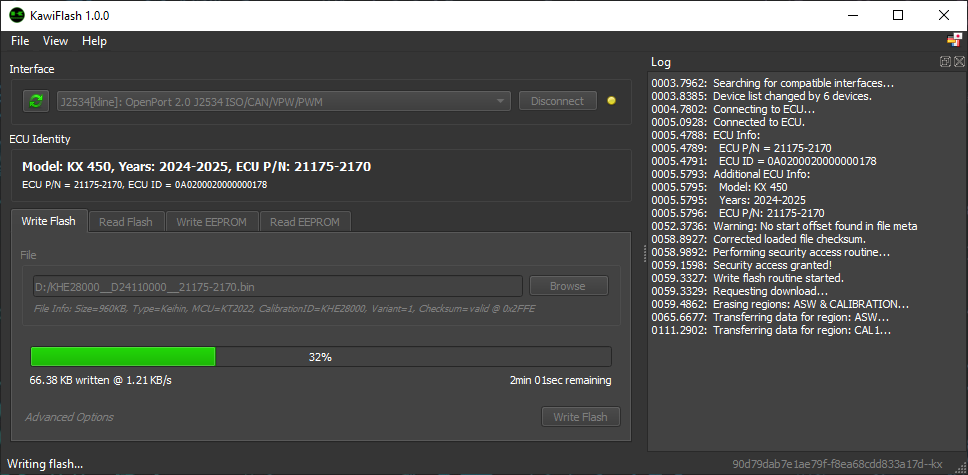
Task: Minimize the KawiFlash window
Action: point(853,15)
